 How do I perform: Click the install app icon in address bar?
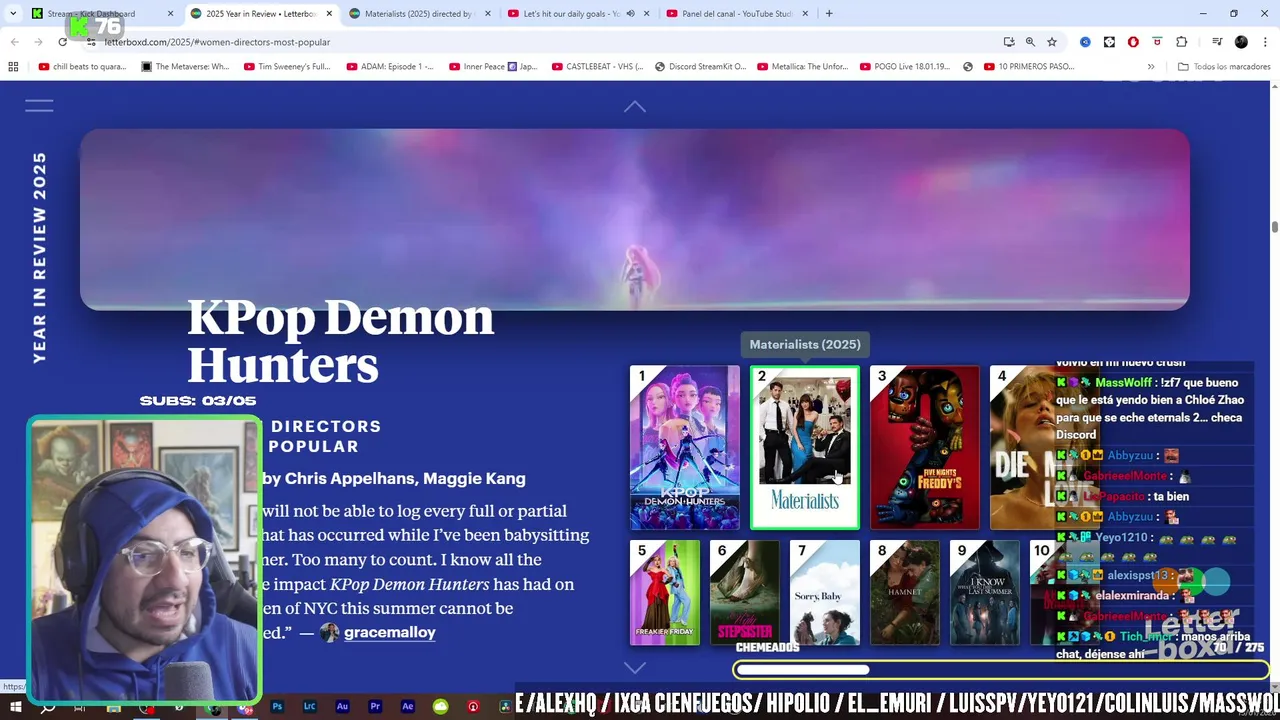pyautogui.click(x=1009, y=42)
